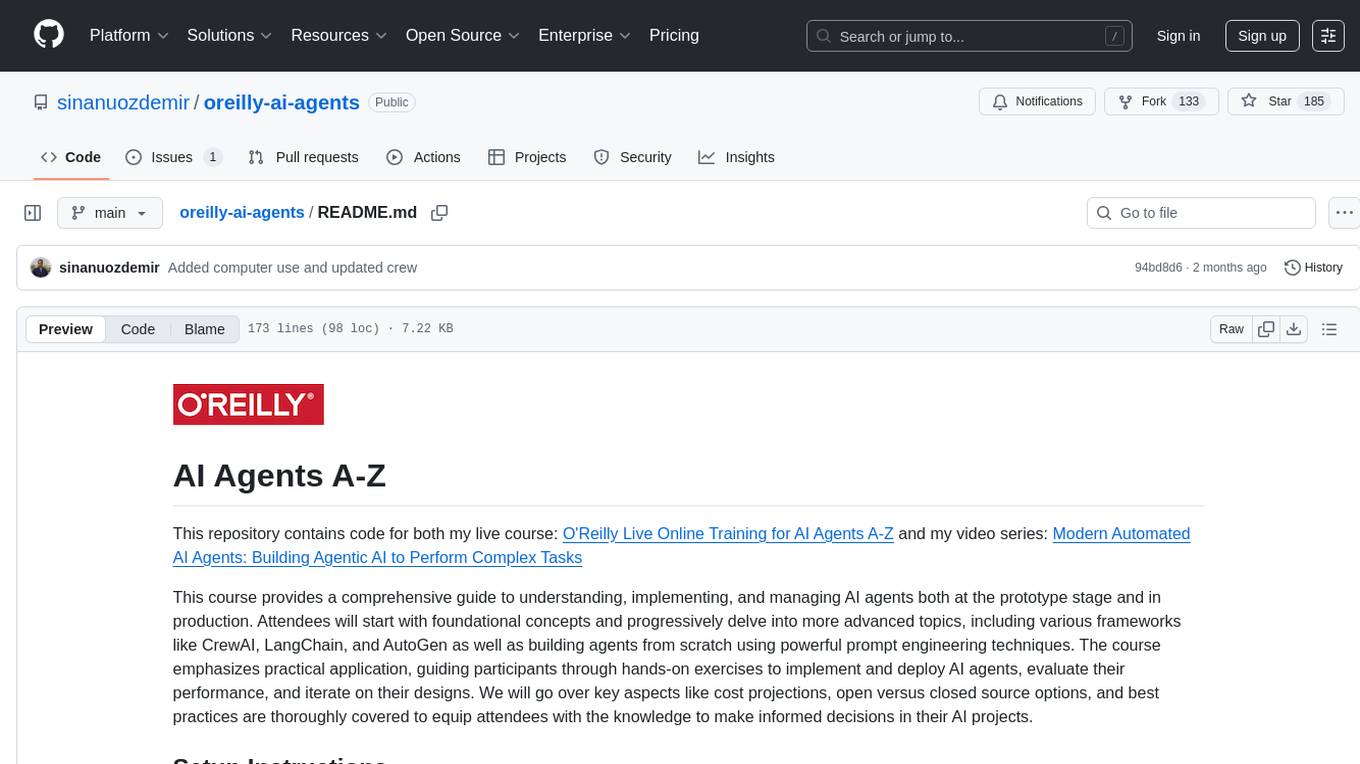The height and width of the screenshot is (764, 1360).
Task: Select the Preview view
Action: [x=66, y=329]
